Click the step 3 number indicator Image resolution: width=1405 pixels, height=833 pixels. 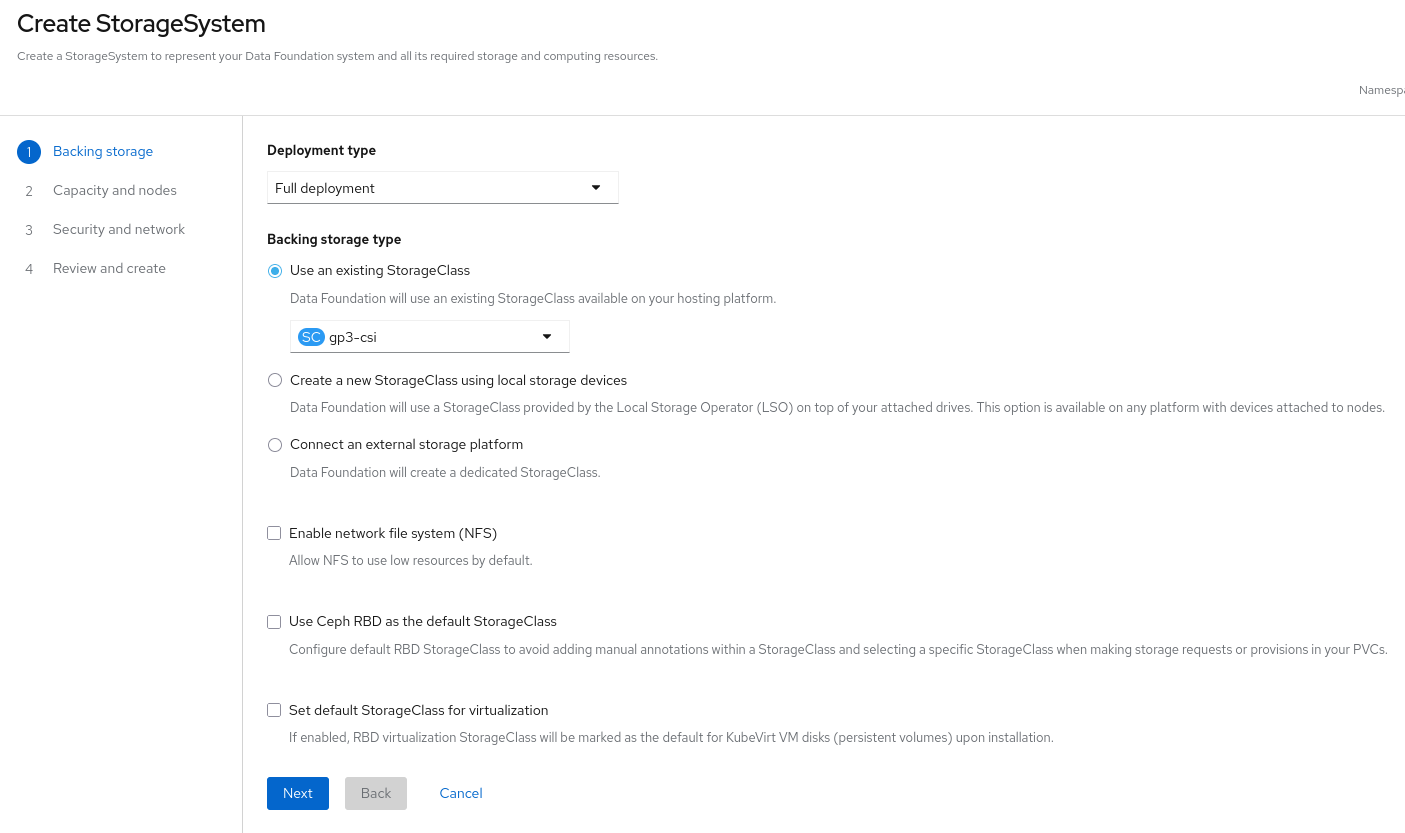click(x=29, y=230)
